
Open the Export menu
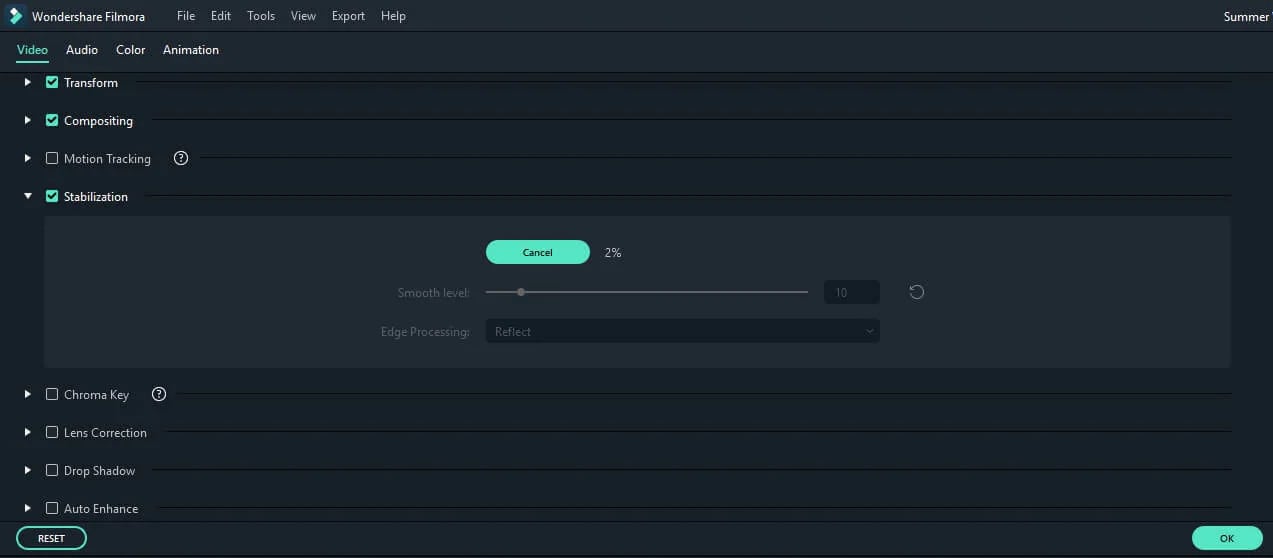pyautogui.click(x=348, y=16)
